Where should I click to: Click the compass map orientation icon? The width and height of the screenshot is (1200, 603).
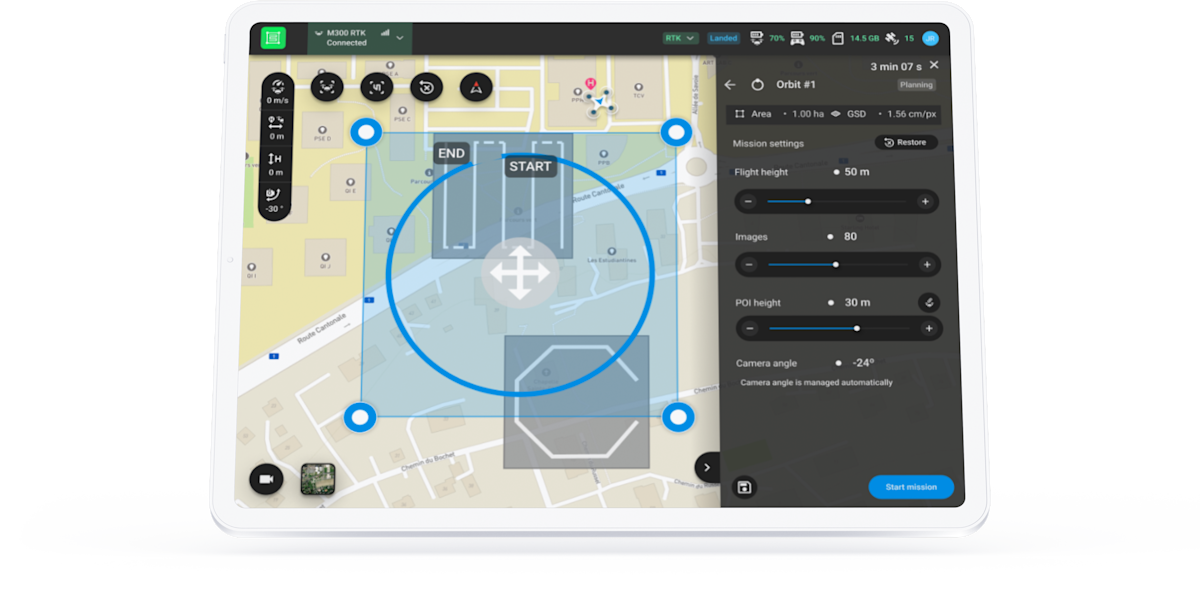coord(476,87)
